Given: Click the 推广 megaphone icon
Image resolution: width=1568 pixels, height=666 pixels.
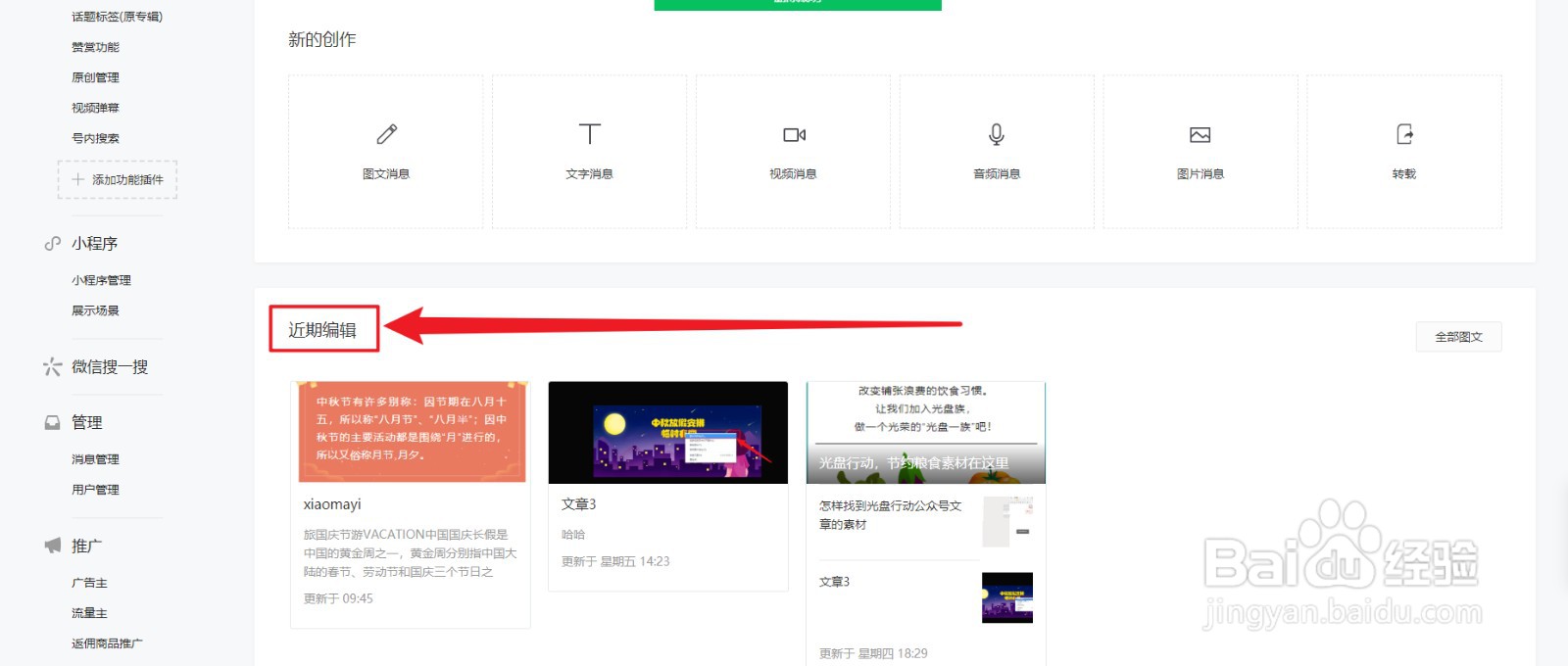Looking at the screenshot, I should pos(52,546).
